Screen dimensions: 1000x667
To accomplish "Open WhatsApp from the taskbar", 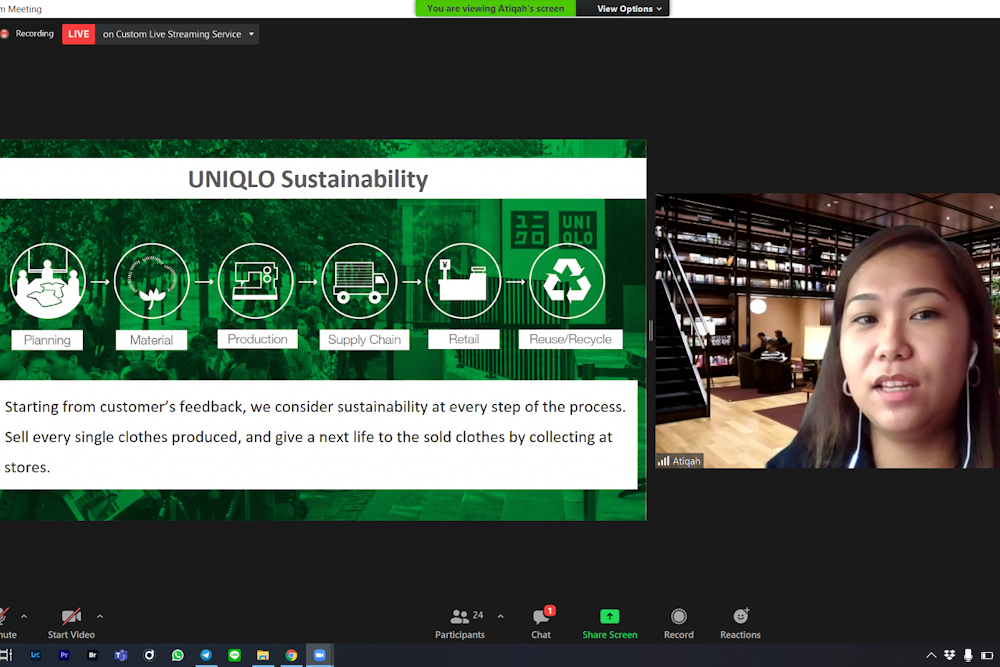I will tap(178, 655).
